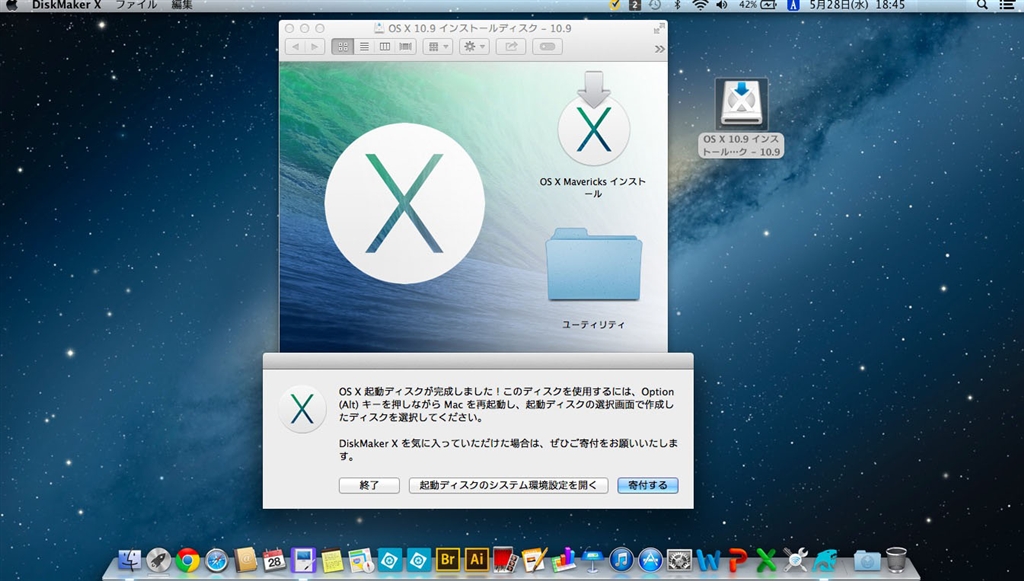Open the Apple menu
This screenshot has width=1024, height=581.
click(12, 5)
